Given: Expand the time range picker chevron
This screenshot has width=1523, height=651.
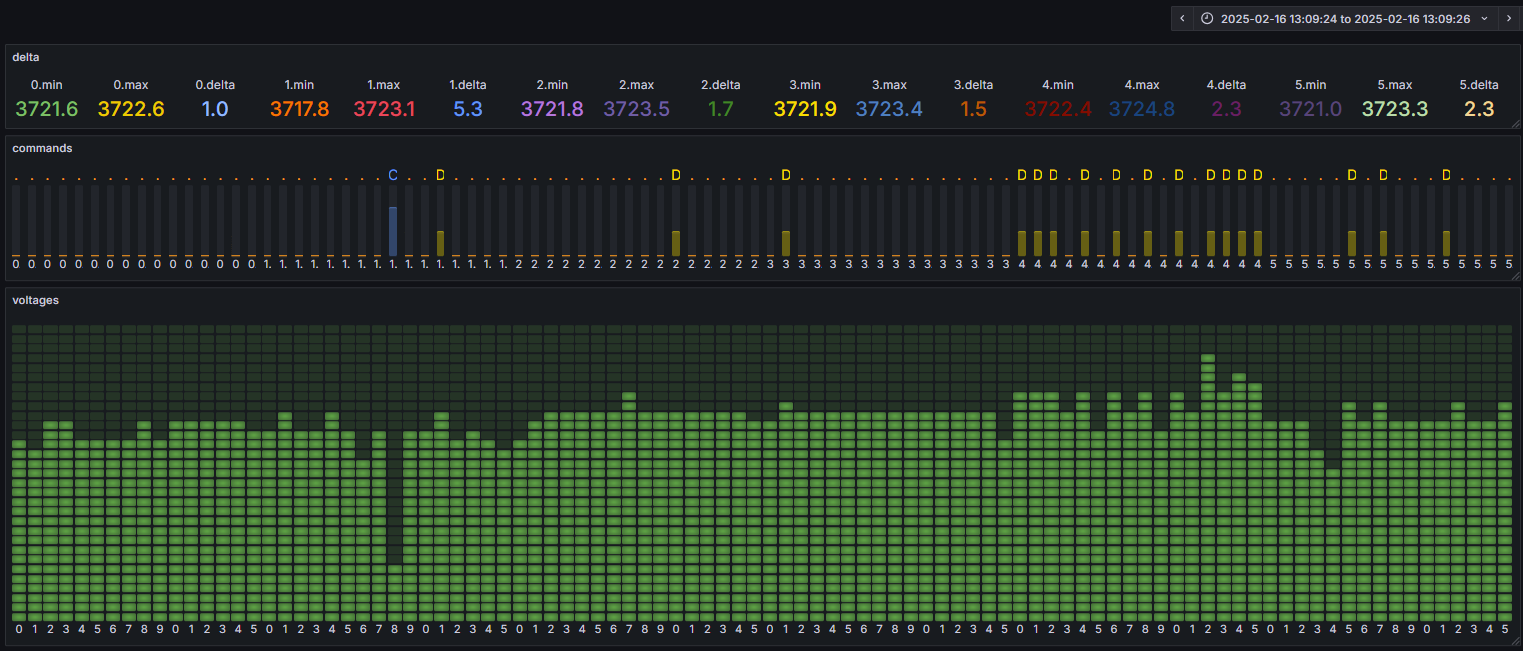Looking at the screenshot, I should point(1484,19).
